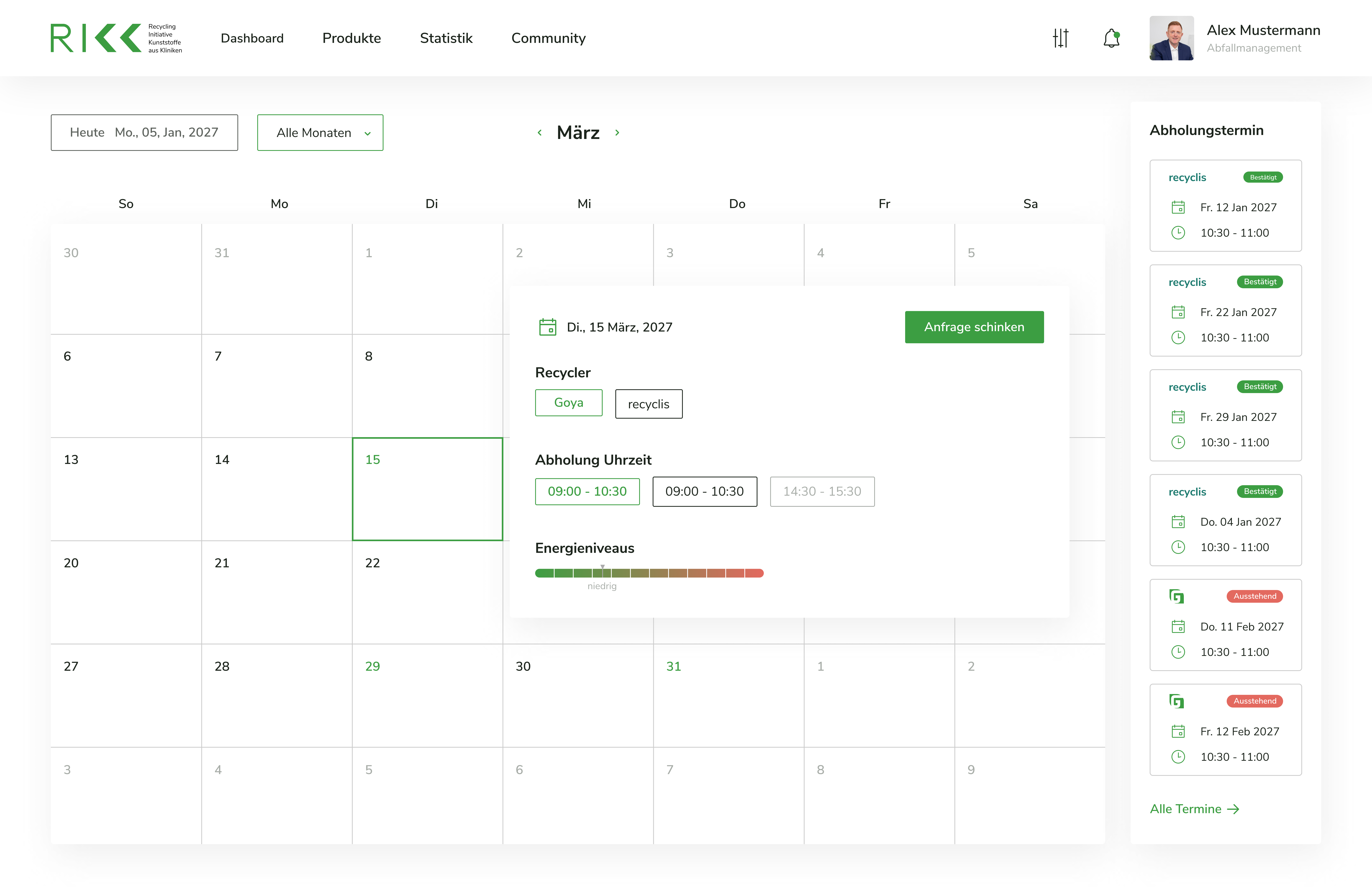
Task: Go to previous month arrow
Action: (x=540, y=132)
